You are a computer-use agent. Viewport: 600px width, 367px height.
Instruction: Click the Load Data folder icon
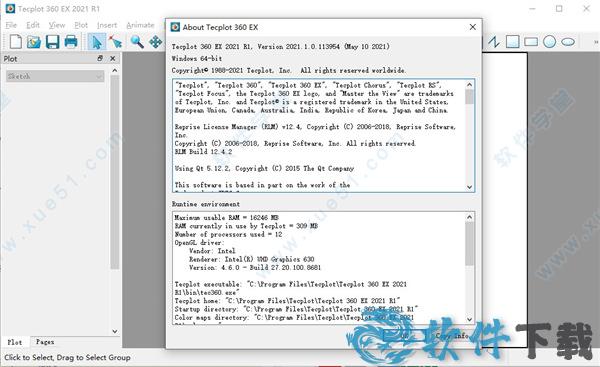point(34,41)
